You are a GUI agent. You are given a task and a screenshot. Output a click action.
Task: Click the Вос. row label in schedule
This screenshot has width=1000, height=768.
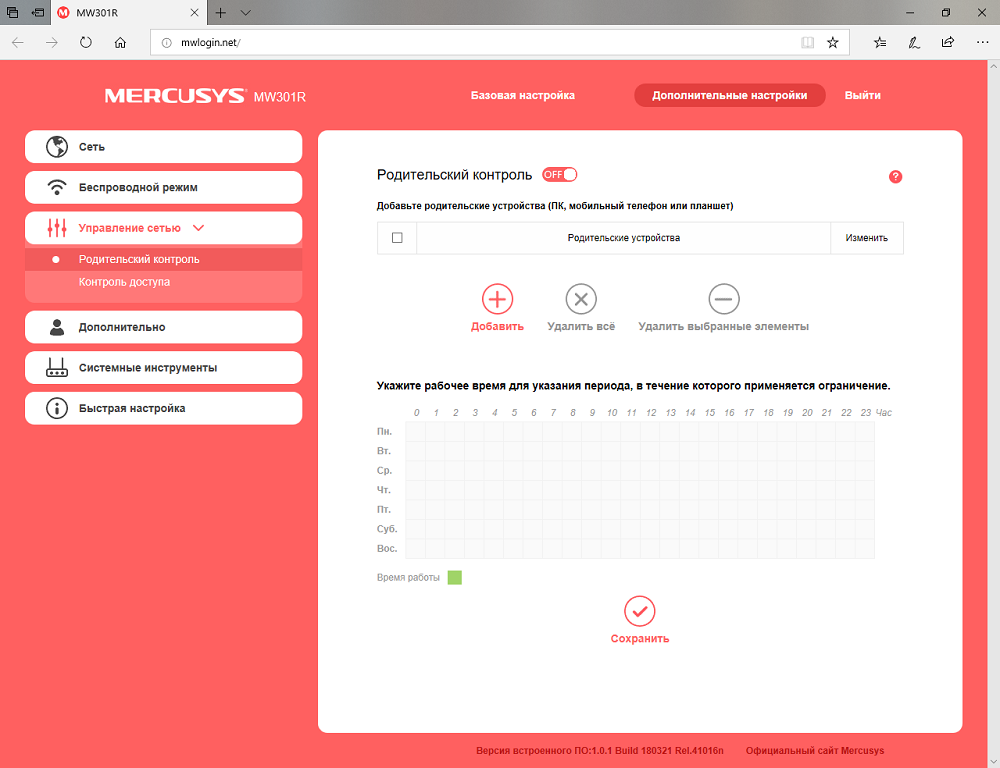click(387, 549)
